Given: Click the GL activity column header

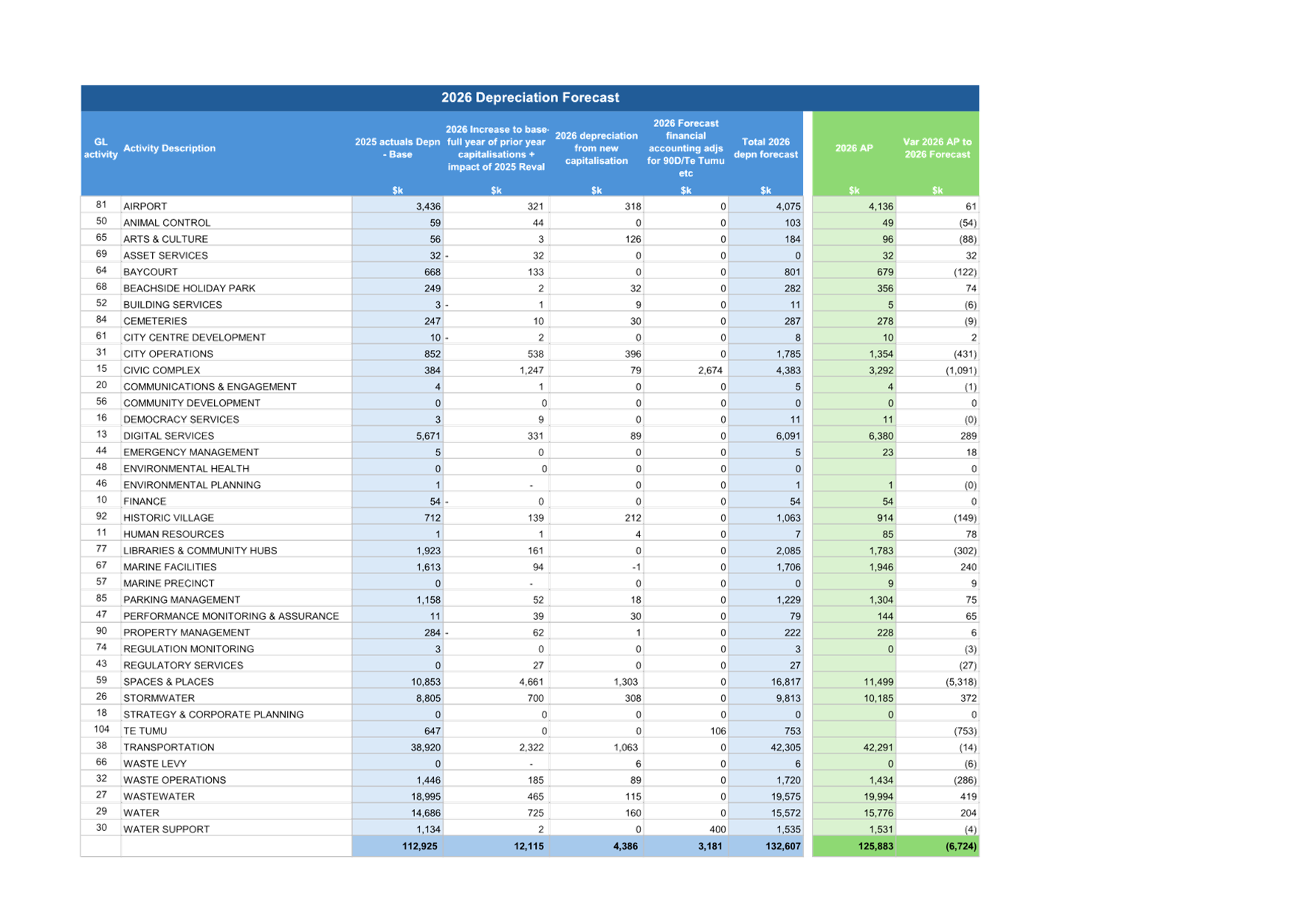Looking at the screenshot, I should click(x=100, y=148).
